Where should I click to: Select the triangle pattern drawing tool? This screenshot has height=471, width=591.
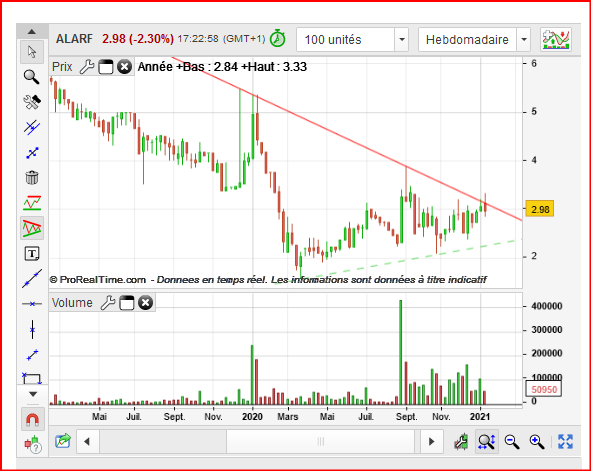[x=32, y=228]
